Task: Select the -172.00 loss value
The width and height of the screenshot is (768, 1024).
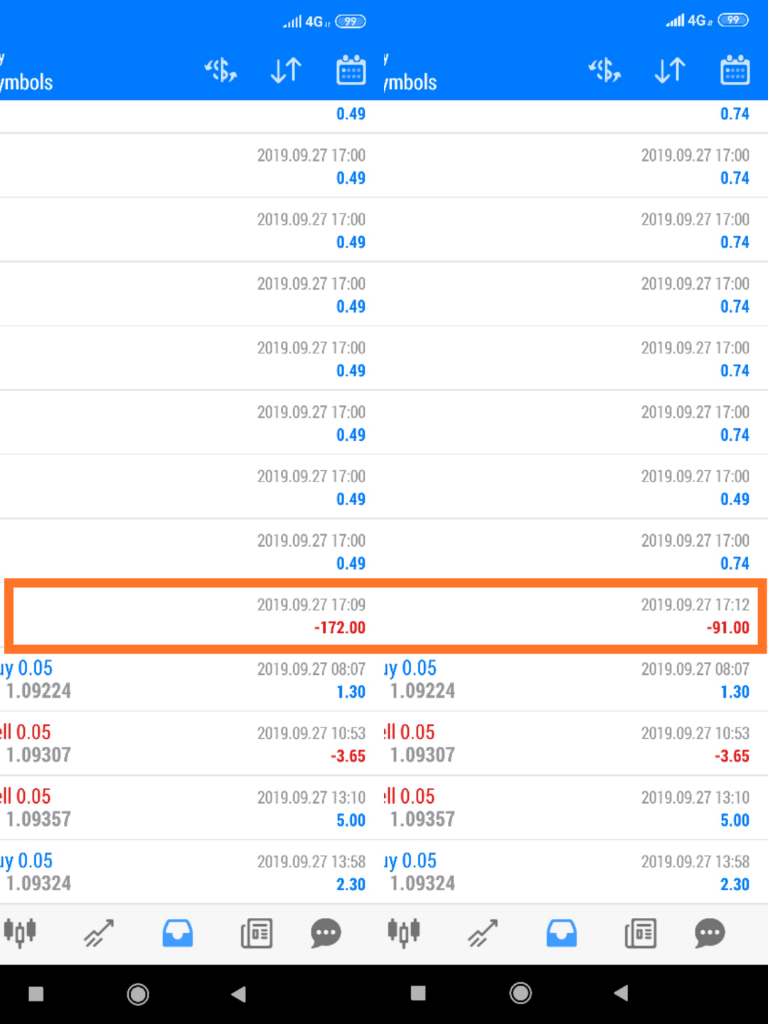Action: pyautogui.click(x=340, y=628)
